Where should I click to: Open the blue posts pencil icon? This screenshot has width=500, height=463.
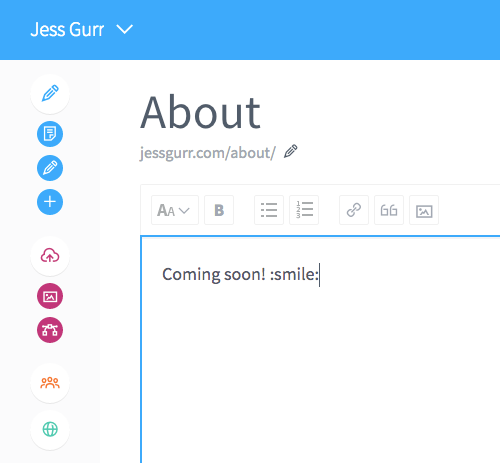click(x=50, y=168)
